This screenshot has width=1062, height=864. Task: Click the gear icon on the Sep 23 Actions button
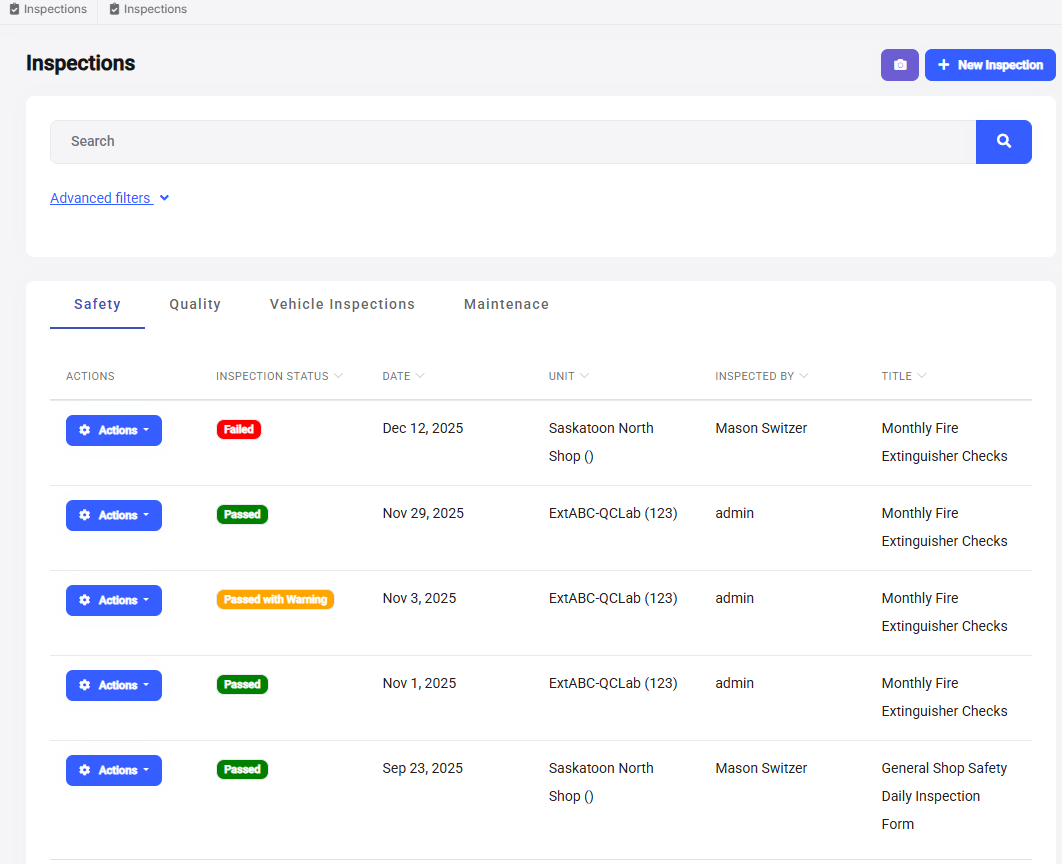(x=85, y=770)
